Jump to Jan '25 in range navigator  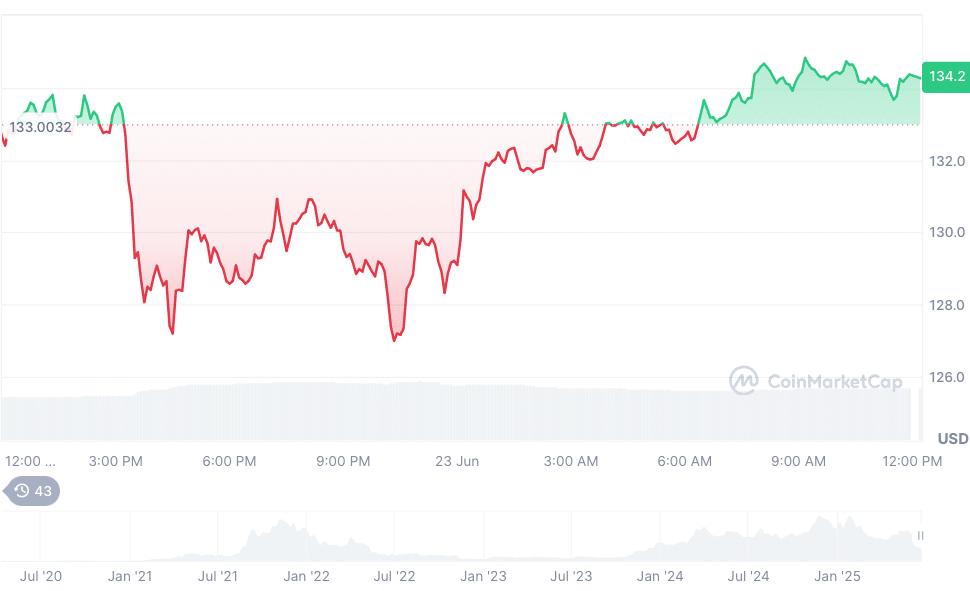point(838,576)
